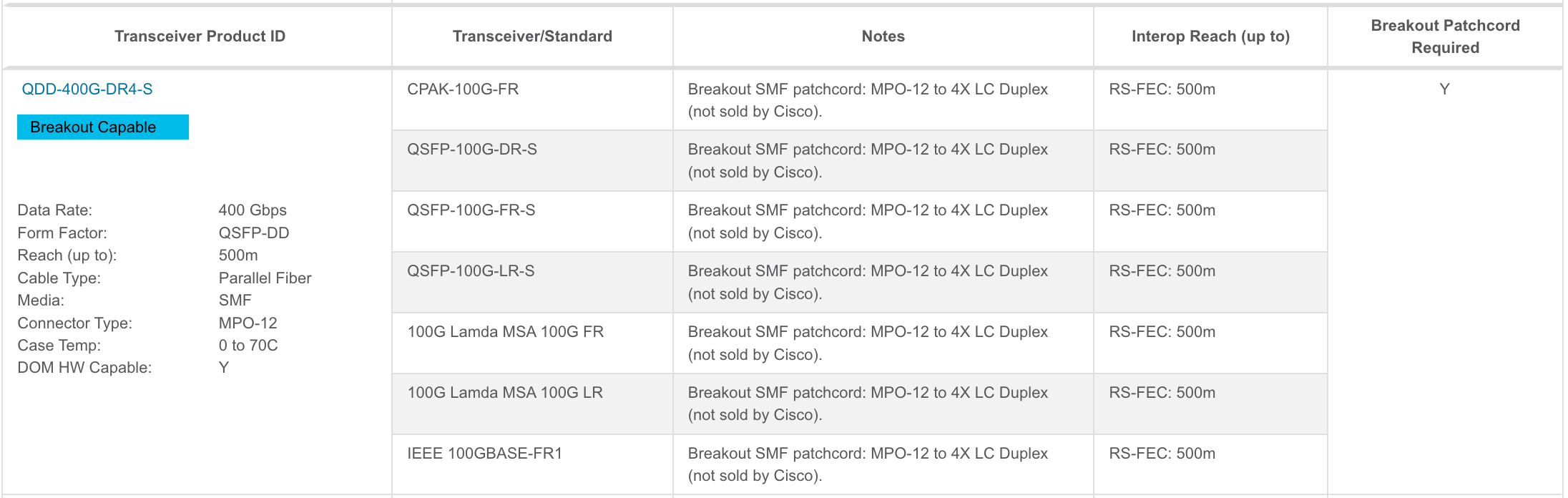This screenshot has height=498, width=1568.
Task: Click the Notes column header
Action: pyautogui.click(x=883, y=36)
